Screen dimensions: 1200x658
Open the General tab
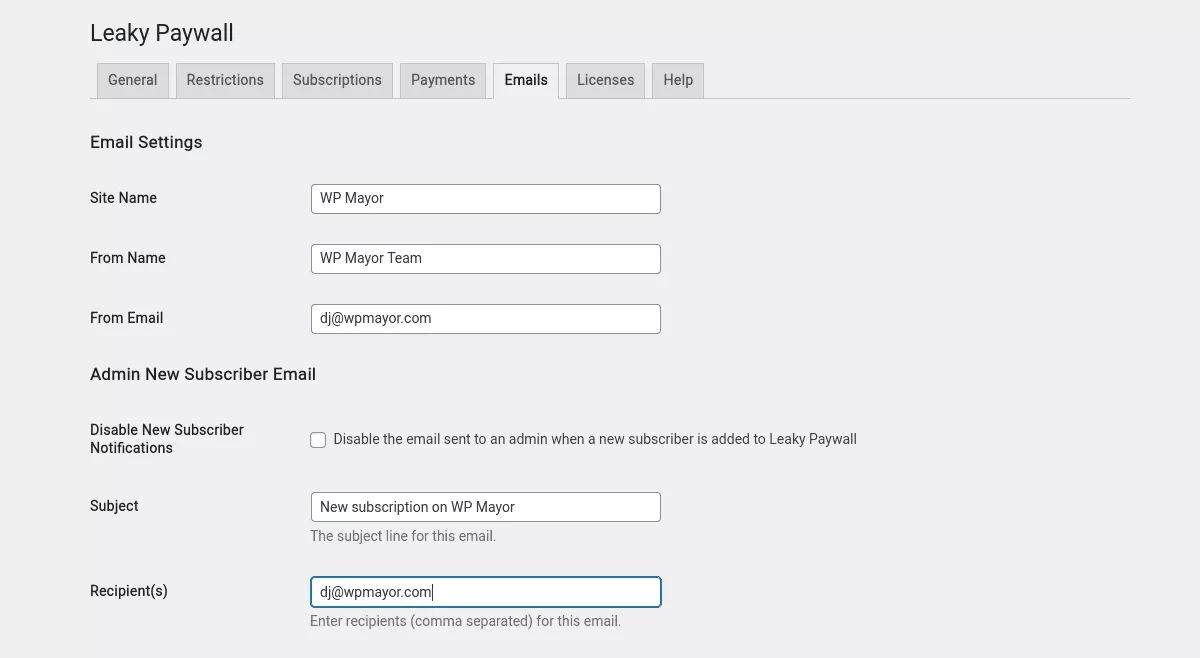pos(132,80)
